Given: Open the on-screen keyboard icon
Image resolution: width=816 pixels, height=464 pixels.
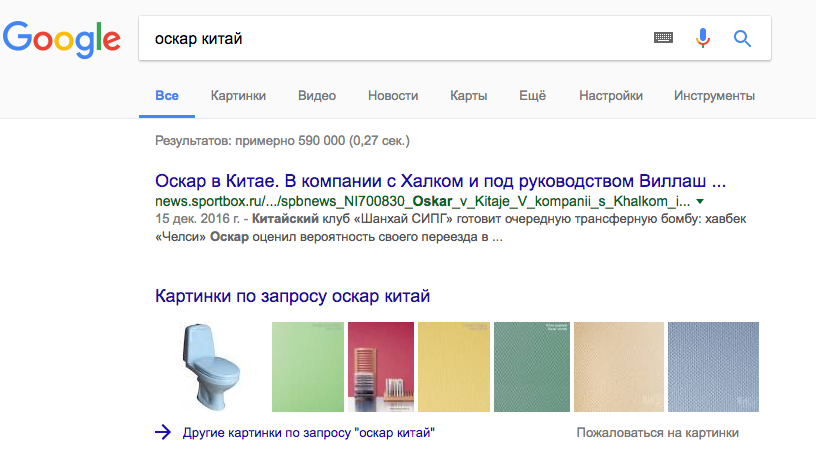Looking at the screenshot, I should (x=663, y=38).
